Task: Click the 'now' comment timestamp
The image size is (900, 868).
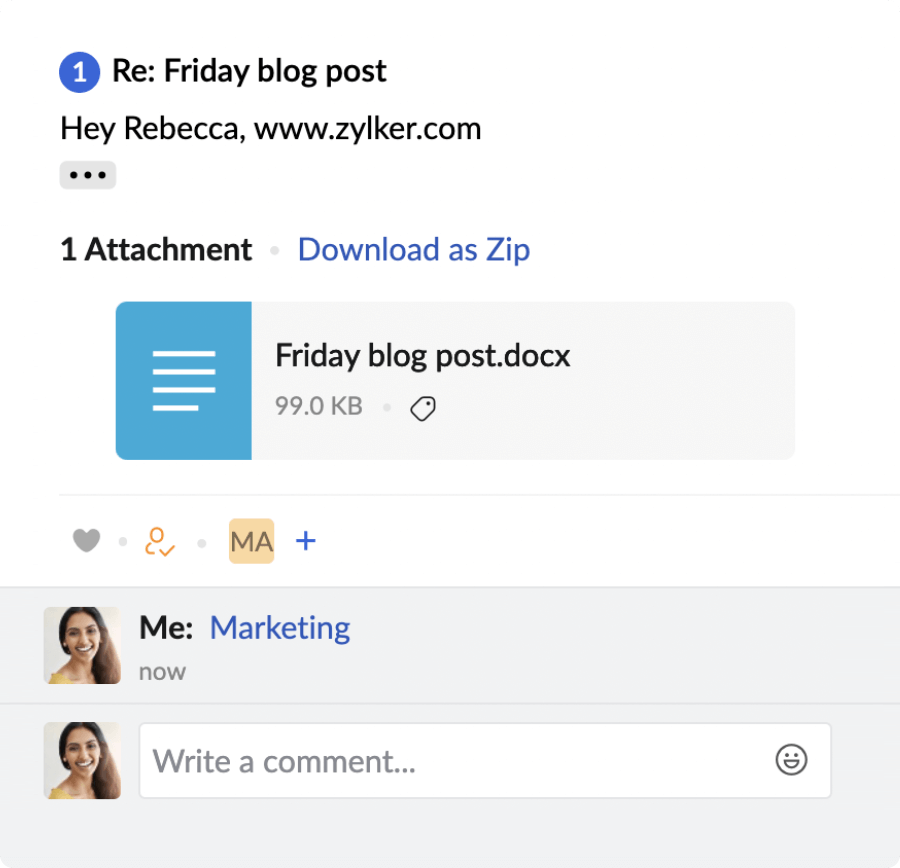Action: pyautogui.click(x=162, y=671)
